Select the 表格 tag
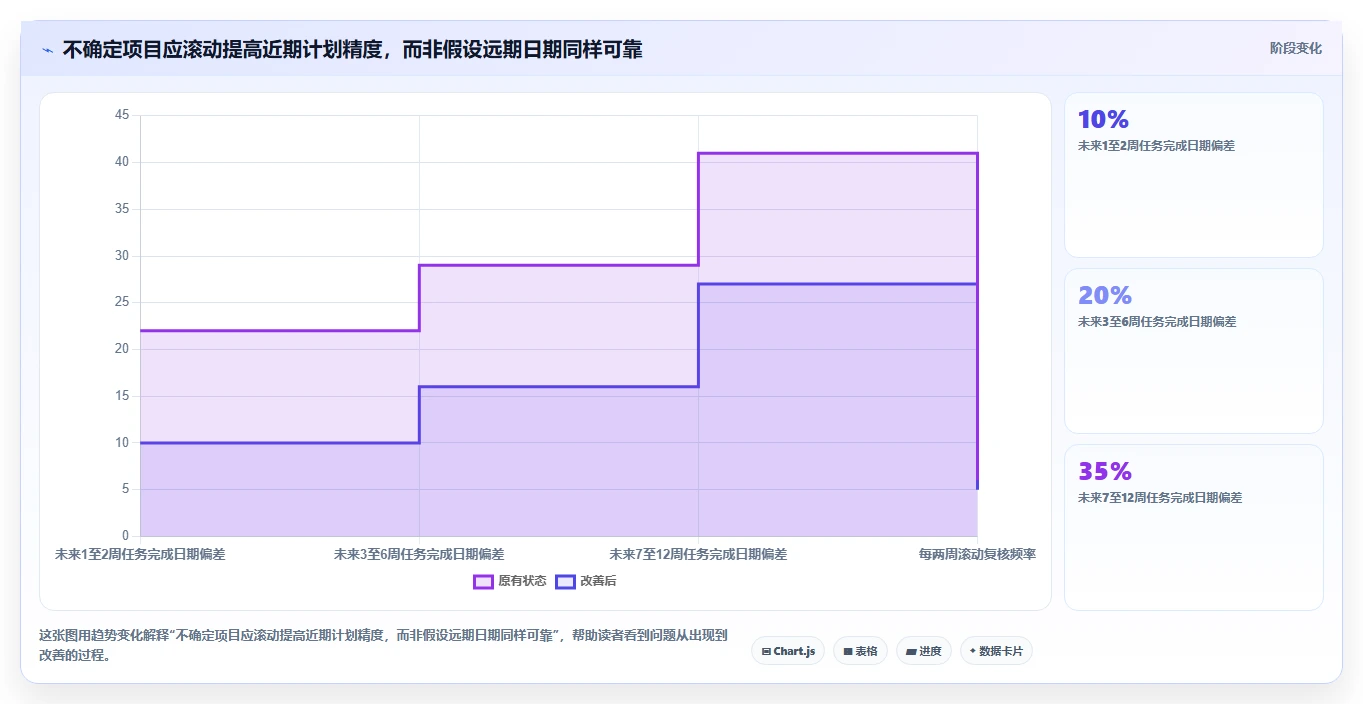1363x704 pixels. 860,651
